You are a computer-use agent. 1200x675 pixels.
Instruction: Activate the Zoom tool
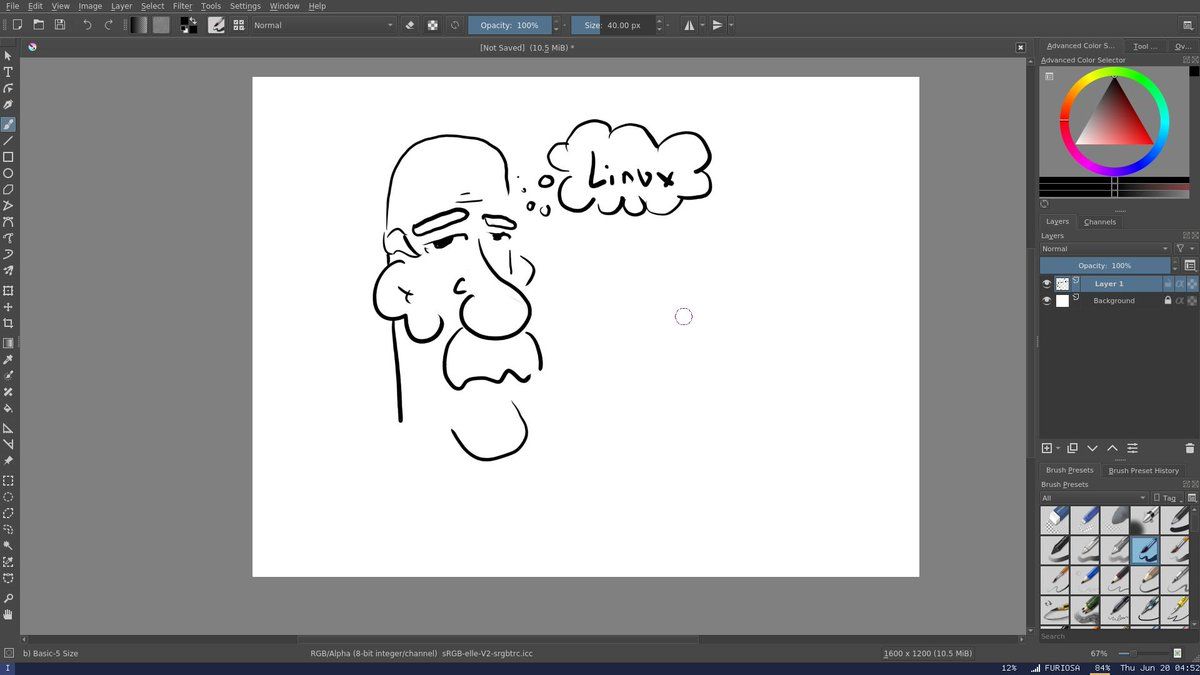click(8, 598)
